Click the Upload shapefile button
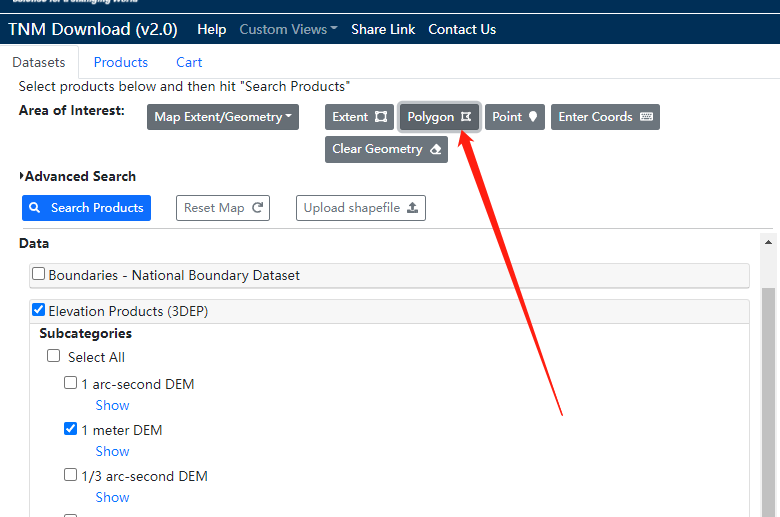 click(361, 208)
